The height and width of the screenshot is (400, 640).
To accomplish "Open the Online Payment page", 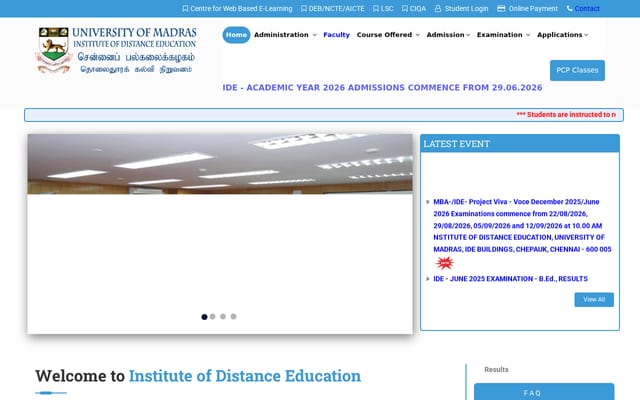I will pyautogui.click(x=533, y=9).
